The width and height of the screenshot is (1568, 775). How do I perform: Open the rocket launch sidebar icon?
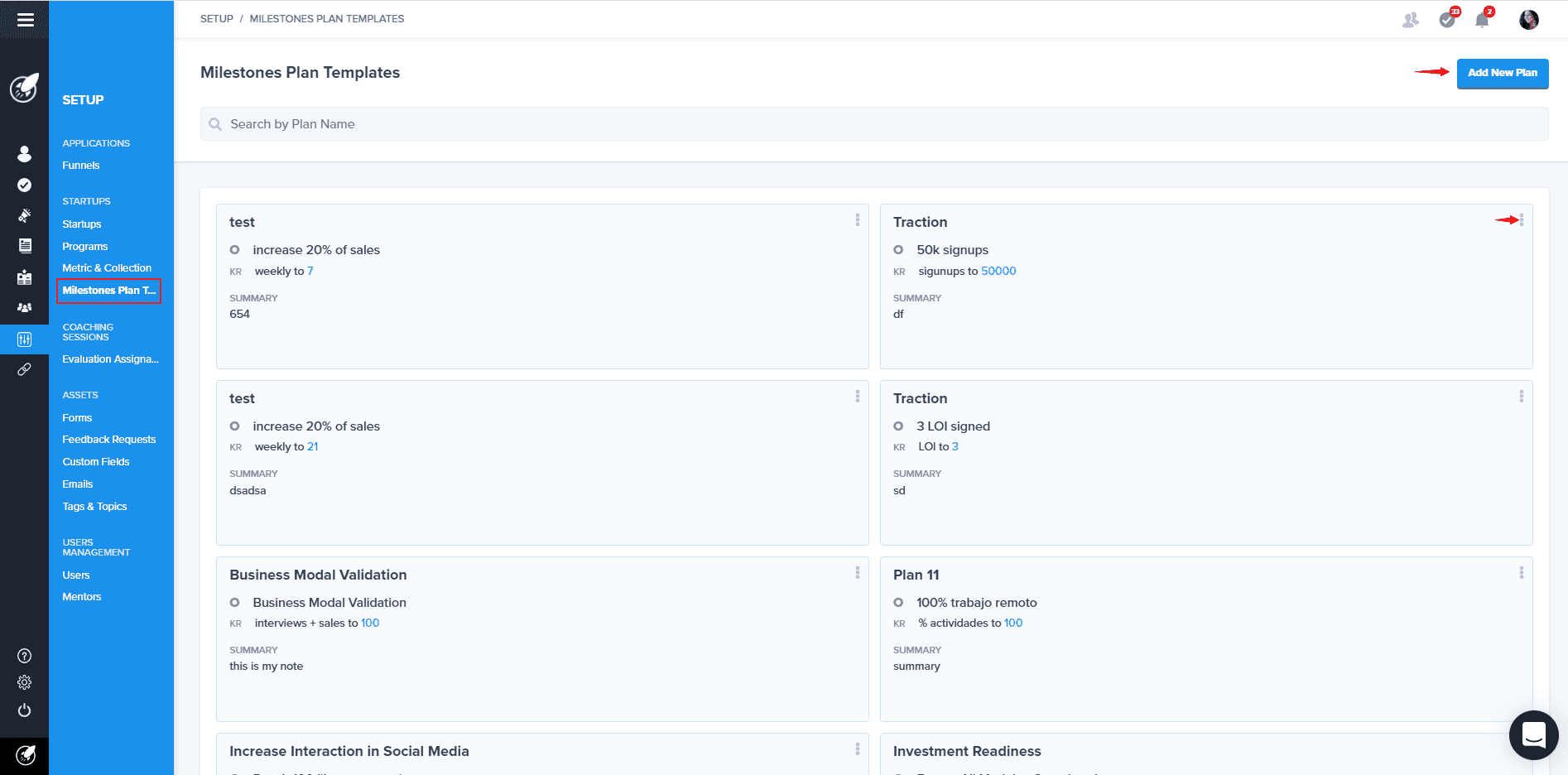point(25,215)
